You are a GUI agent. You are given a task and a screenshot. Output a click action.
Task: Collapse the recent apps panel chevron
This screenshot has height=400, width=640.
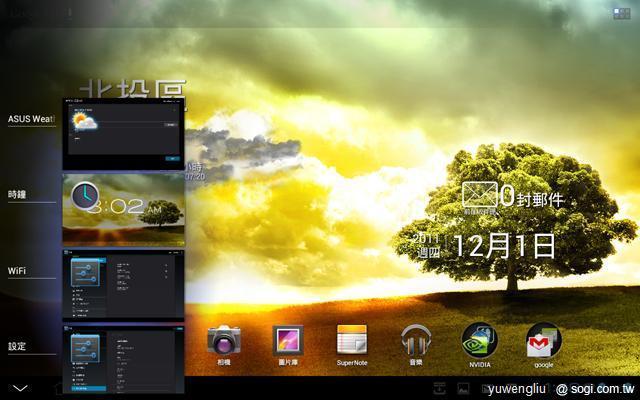19,388
